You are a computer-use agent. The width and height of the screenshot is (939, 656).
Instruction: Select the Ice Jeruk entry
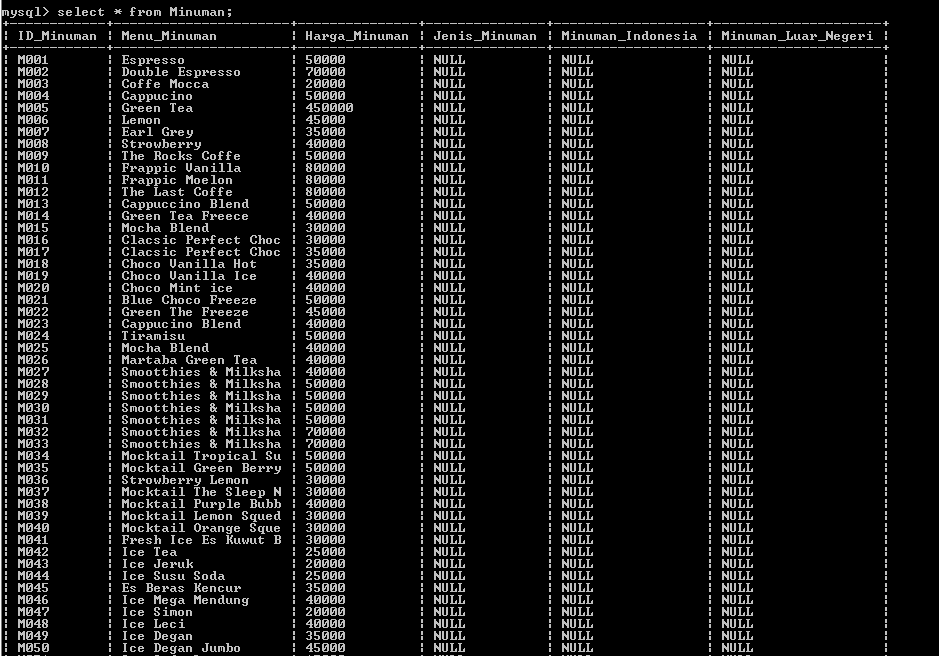pos(157,564)
